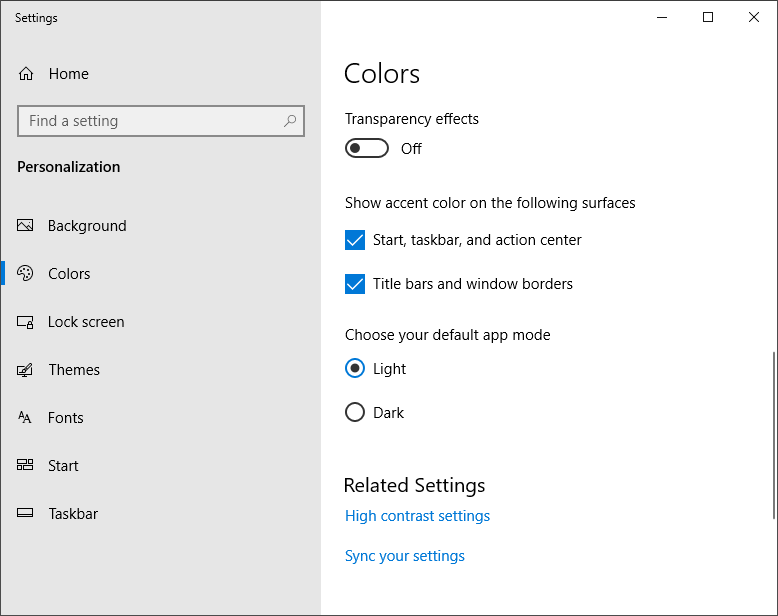778x616 pixels.
Task: Click the Colors palette icon
Action: [26, 274]
